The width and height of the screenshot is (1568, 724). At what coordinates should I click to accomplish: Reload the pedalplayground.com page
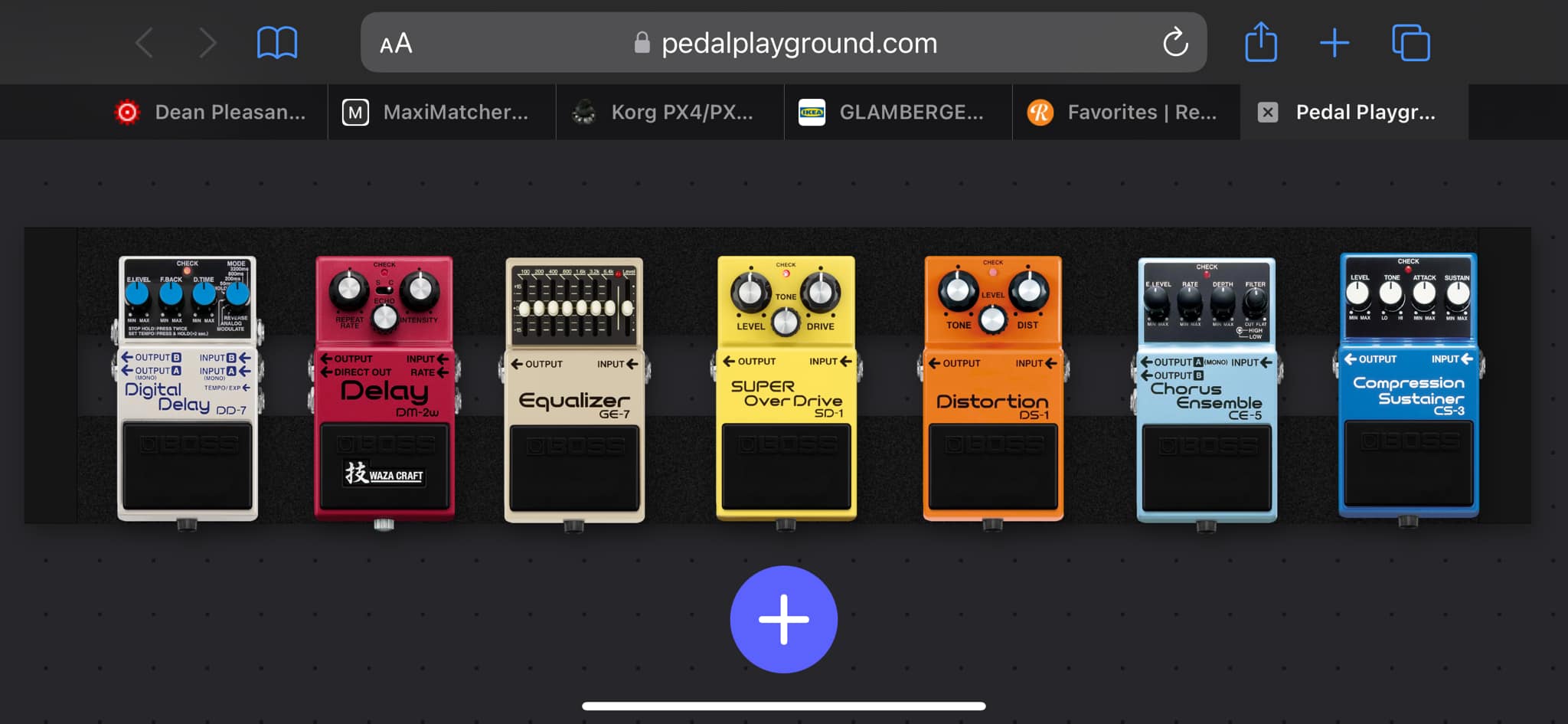[1175, 42]
